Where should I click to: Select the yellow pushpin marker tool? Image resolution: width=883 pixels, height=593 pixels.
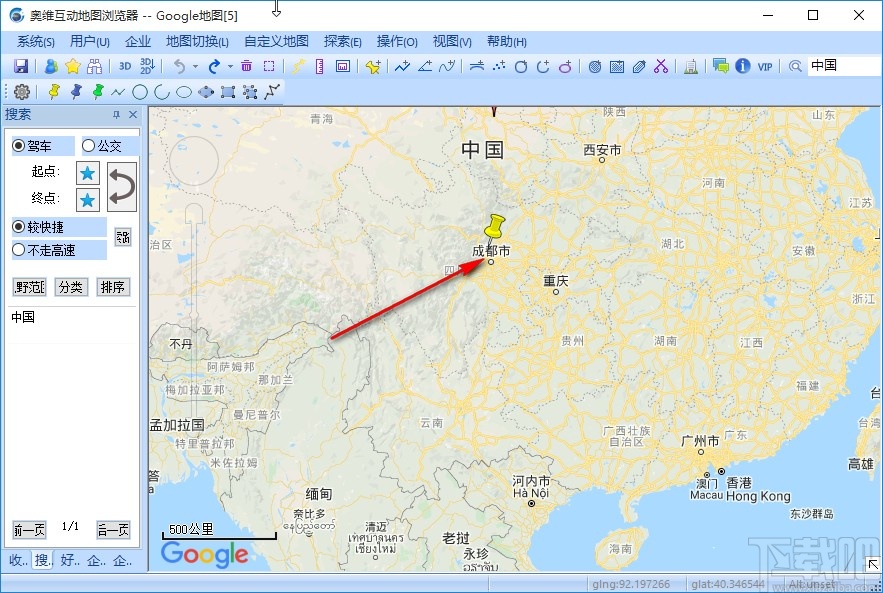55,91
